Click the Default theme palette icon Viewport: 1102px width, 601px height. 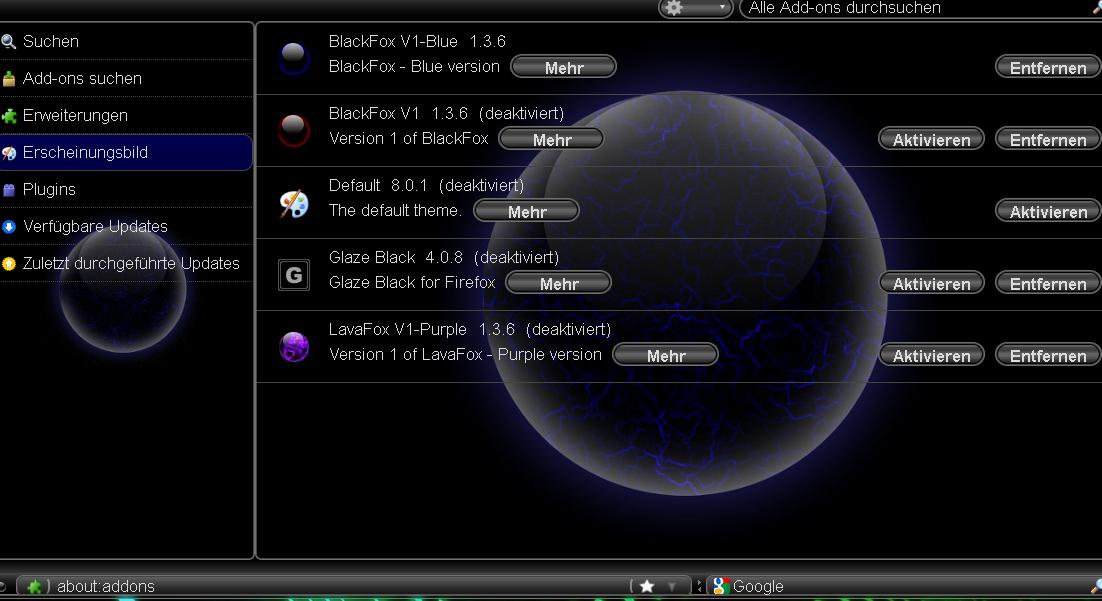pos(294,203)
